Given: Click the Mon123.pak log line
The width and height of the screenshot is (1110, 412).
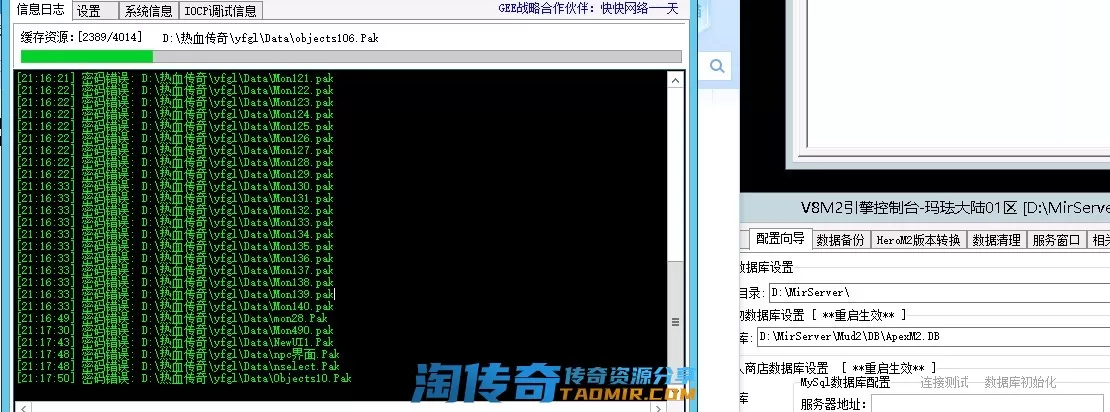Looking at the screenshot, I should [x=174, y=102].
